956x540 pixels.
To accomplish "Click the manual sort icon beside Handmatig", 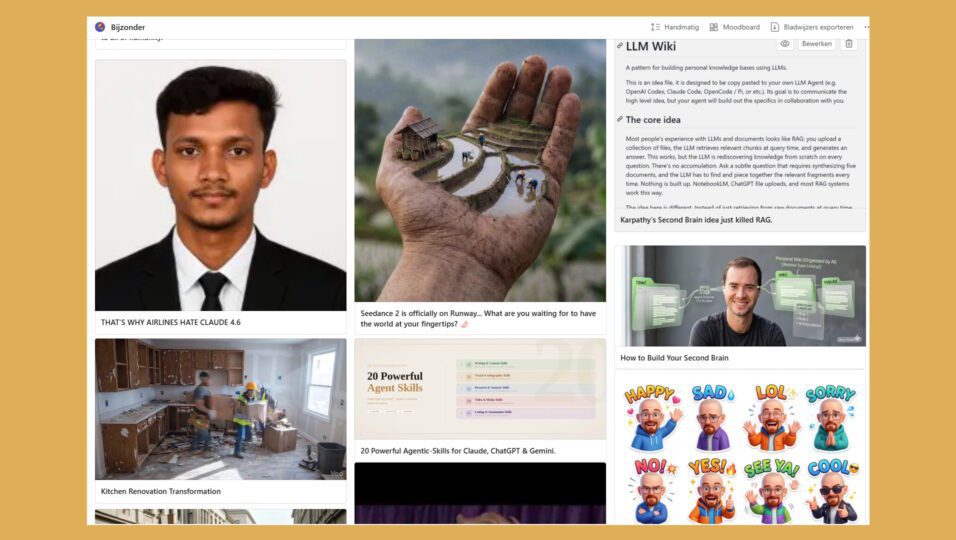I will (x=655, y=27).
